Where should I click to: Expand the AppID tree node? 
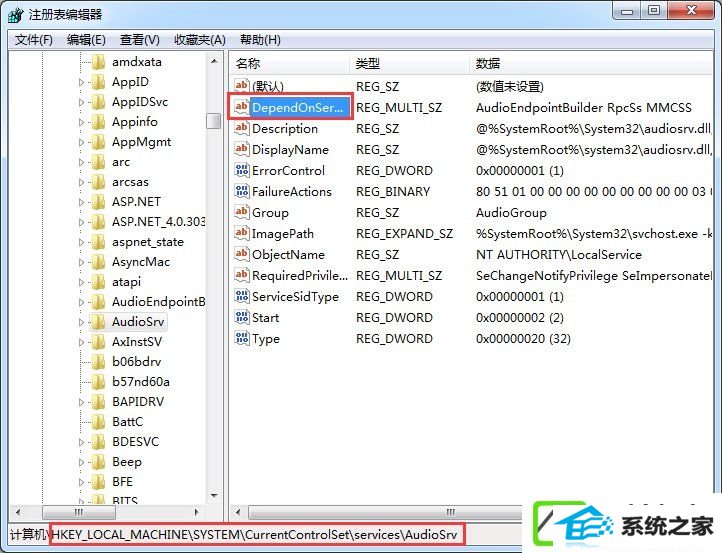pos(82,82)
